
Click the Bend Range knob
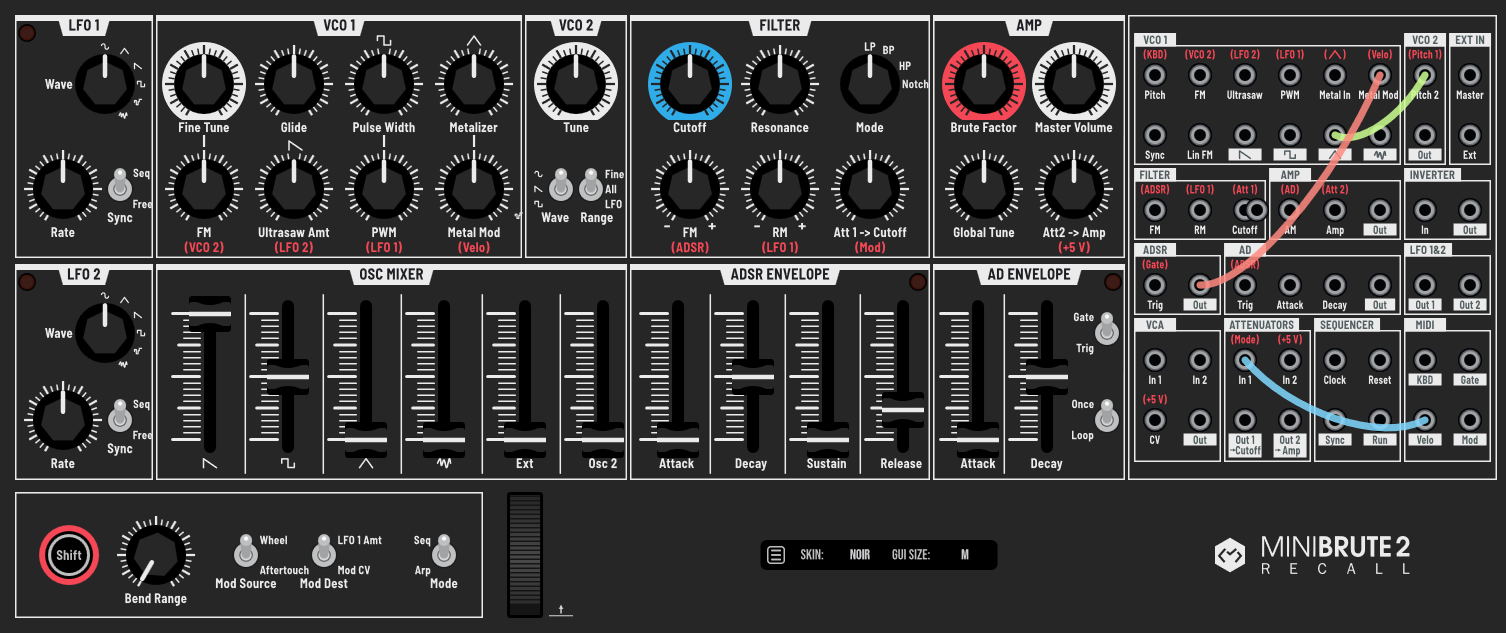[154, 553]
